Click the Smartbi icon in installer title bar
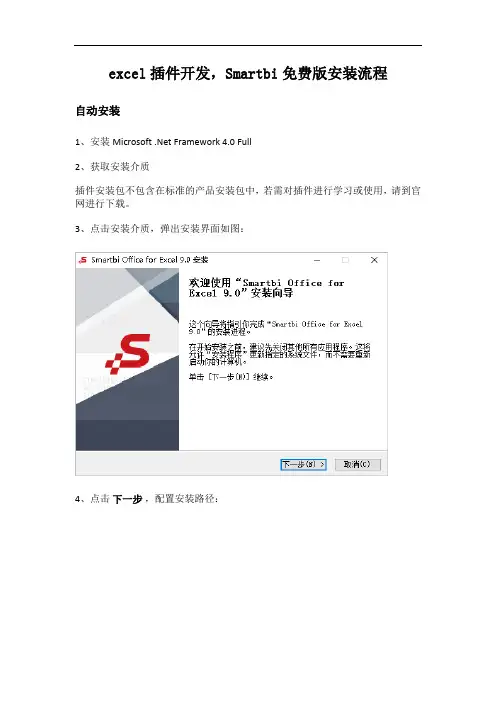Screen dimensions: 496x702 click(83, 260)
